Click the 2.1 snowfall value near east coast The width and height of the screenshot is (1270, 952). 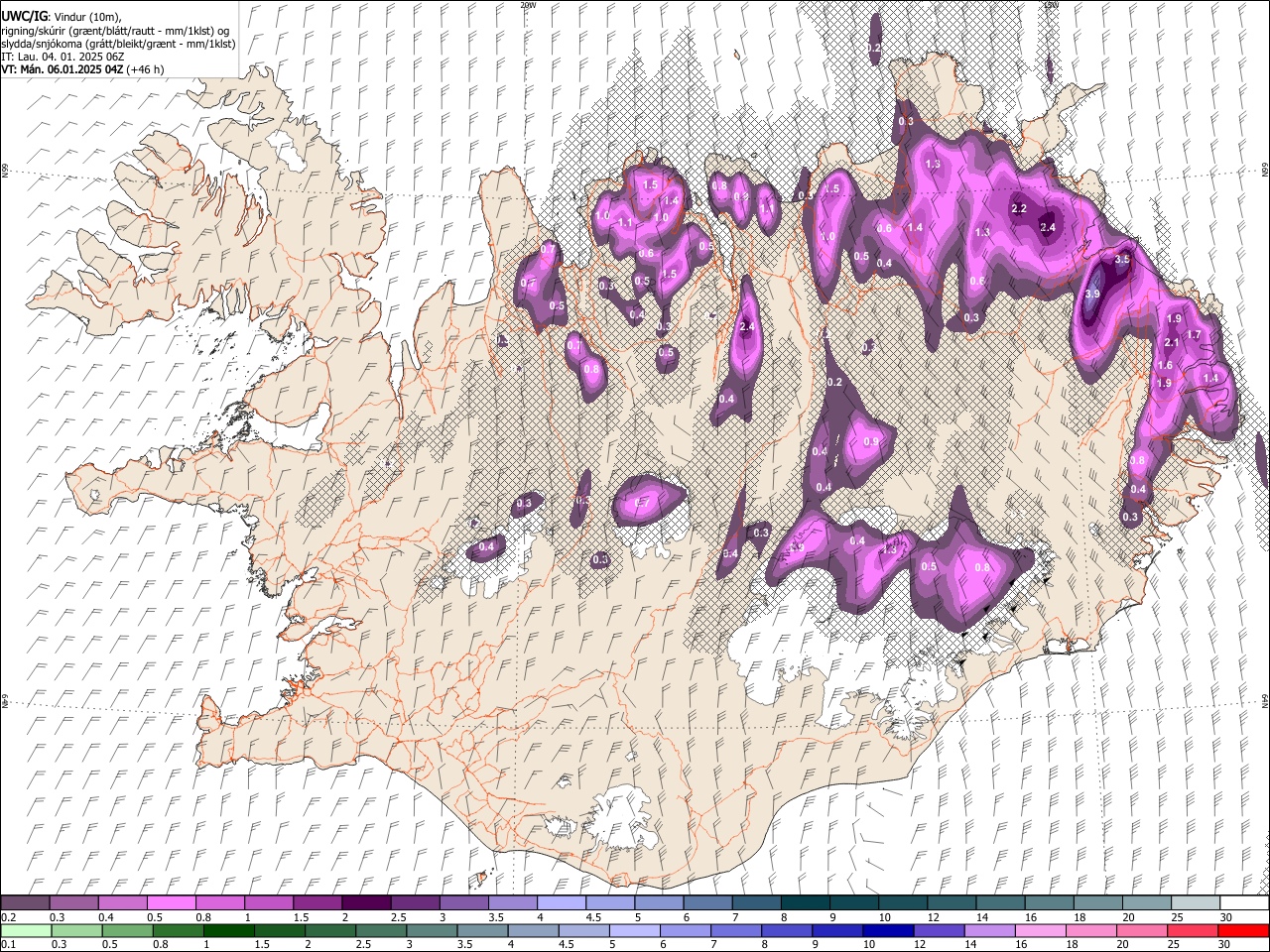point(1172,342)
